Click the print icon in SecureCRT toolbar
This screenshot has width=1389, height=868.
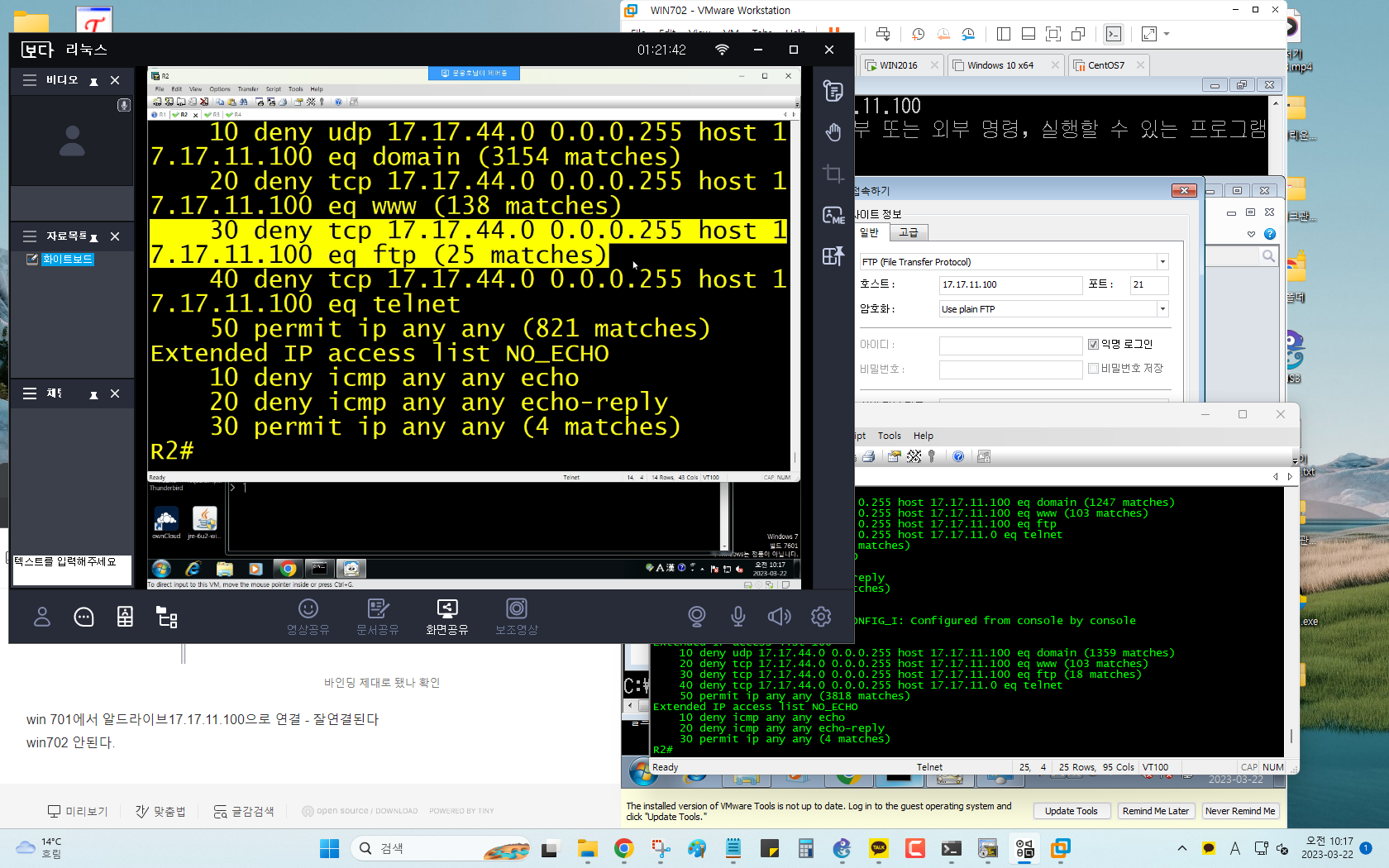[868, 456]
